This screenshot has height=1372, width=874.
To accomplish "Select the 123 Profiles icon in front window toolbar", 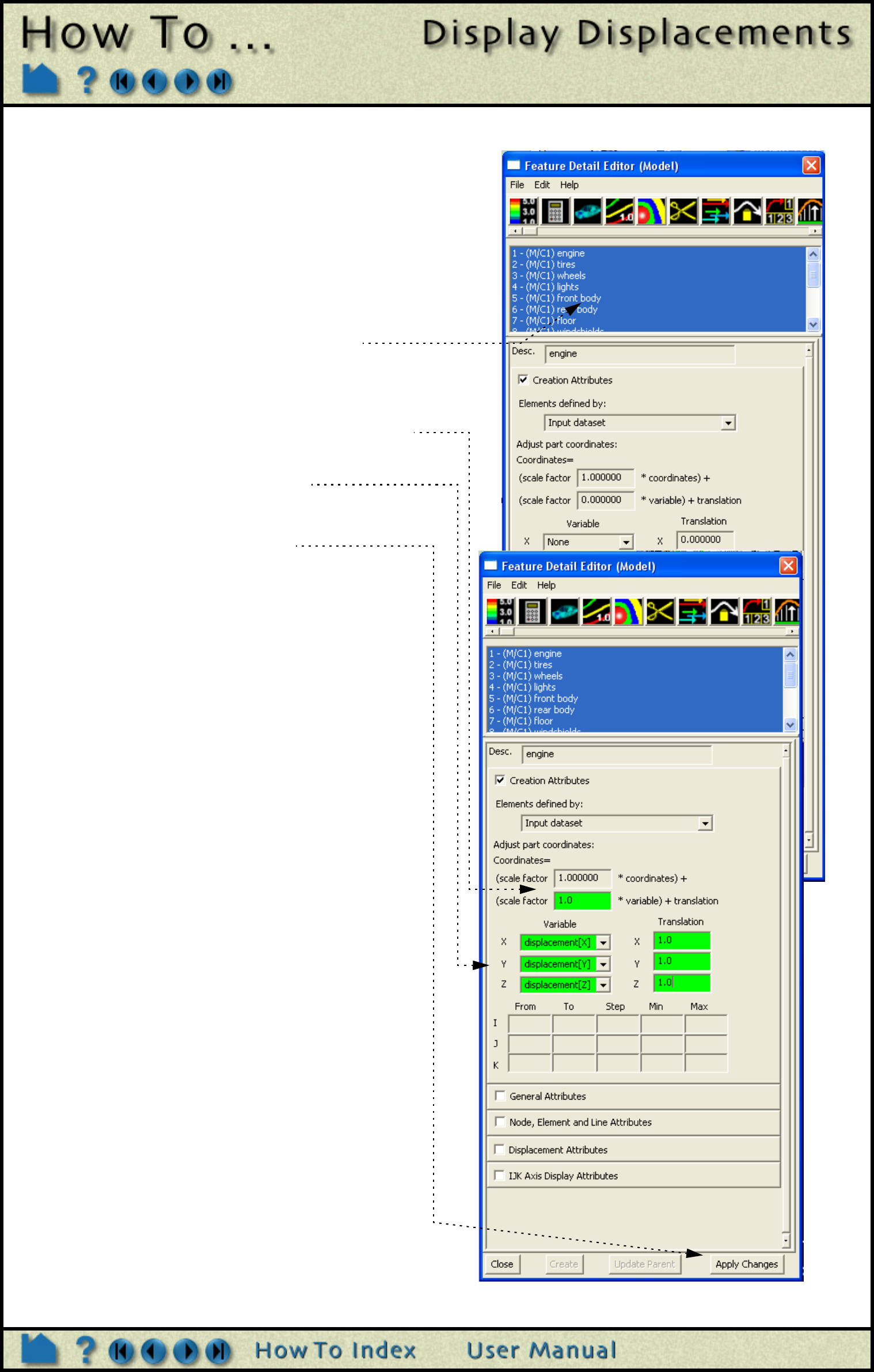I will click(x=757, y=611).
